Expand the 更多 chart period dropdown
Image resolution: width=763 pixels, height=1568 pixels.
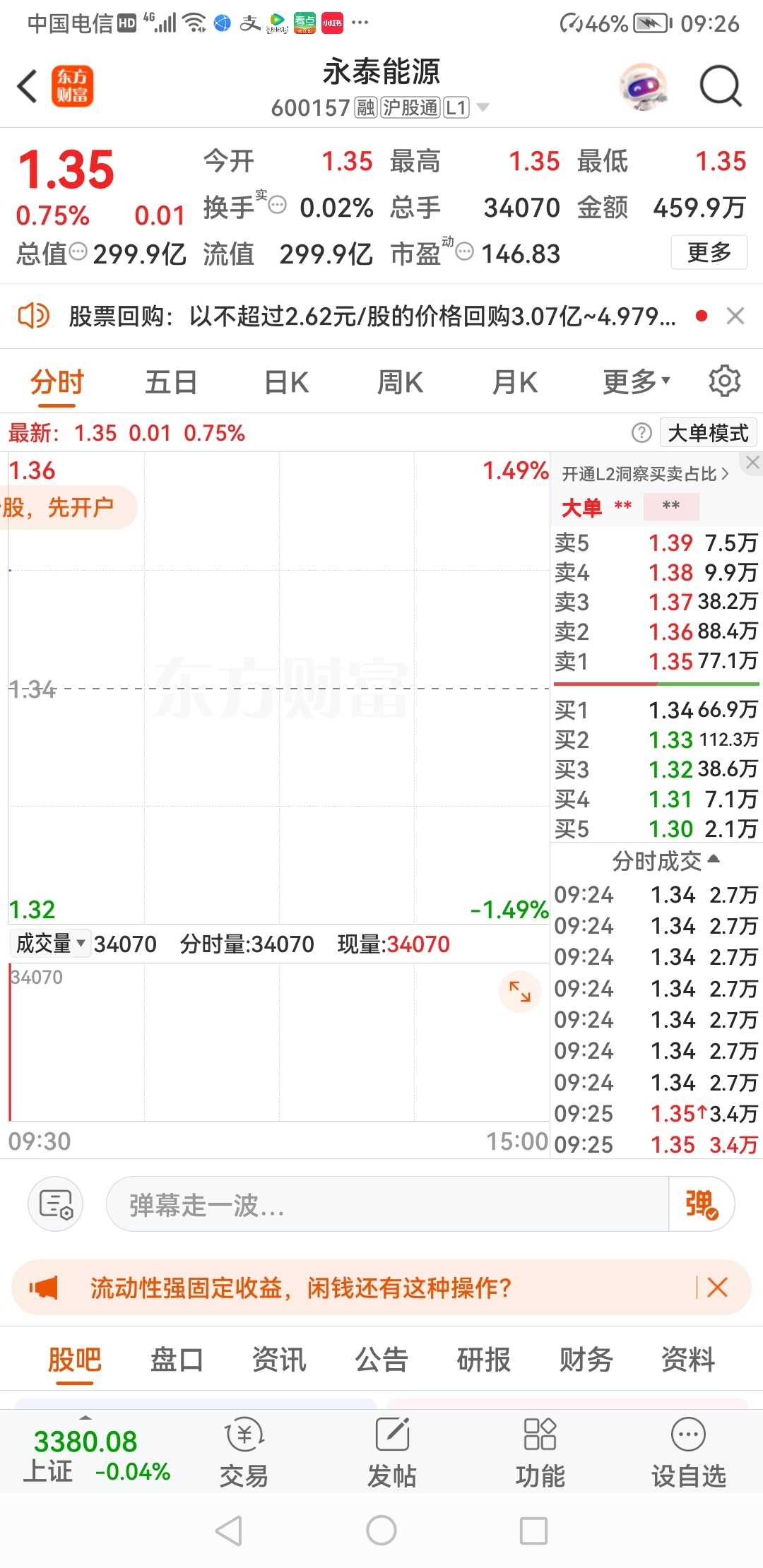click(x=637, y=382)
